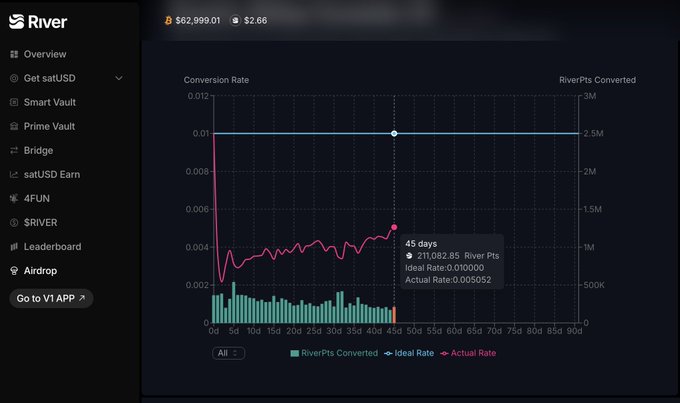
Task: Click the 4FUN sidebar icon
Action: [x=14, y=198]
